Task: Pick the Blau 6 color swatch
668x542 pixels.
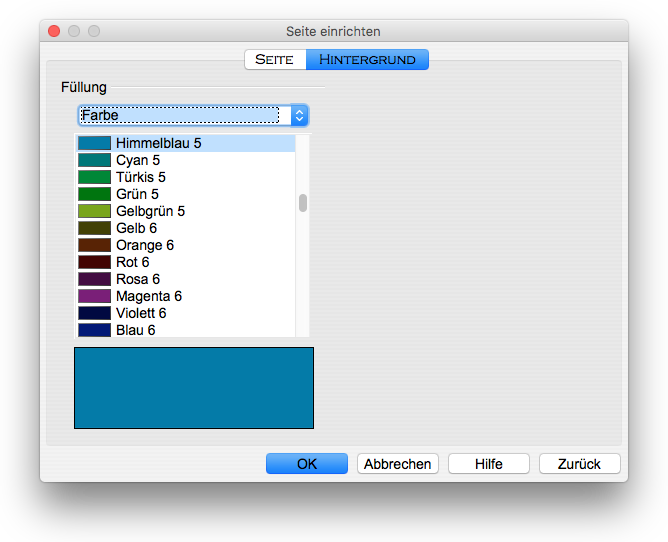Action: [x=95, y=330]
